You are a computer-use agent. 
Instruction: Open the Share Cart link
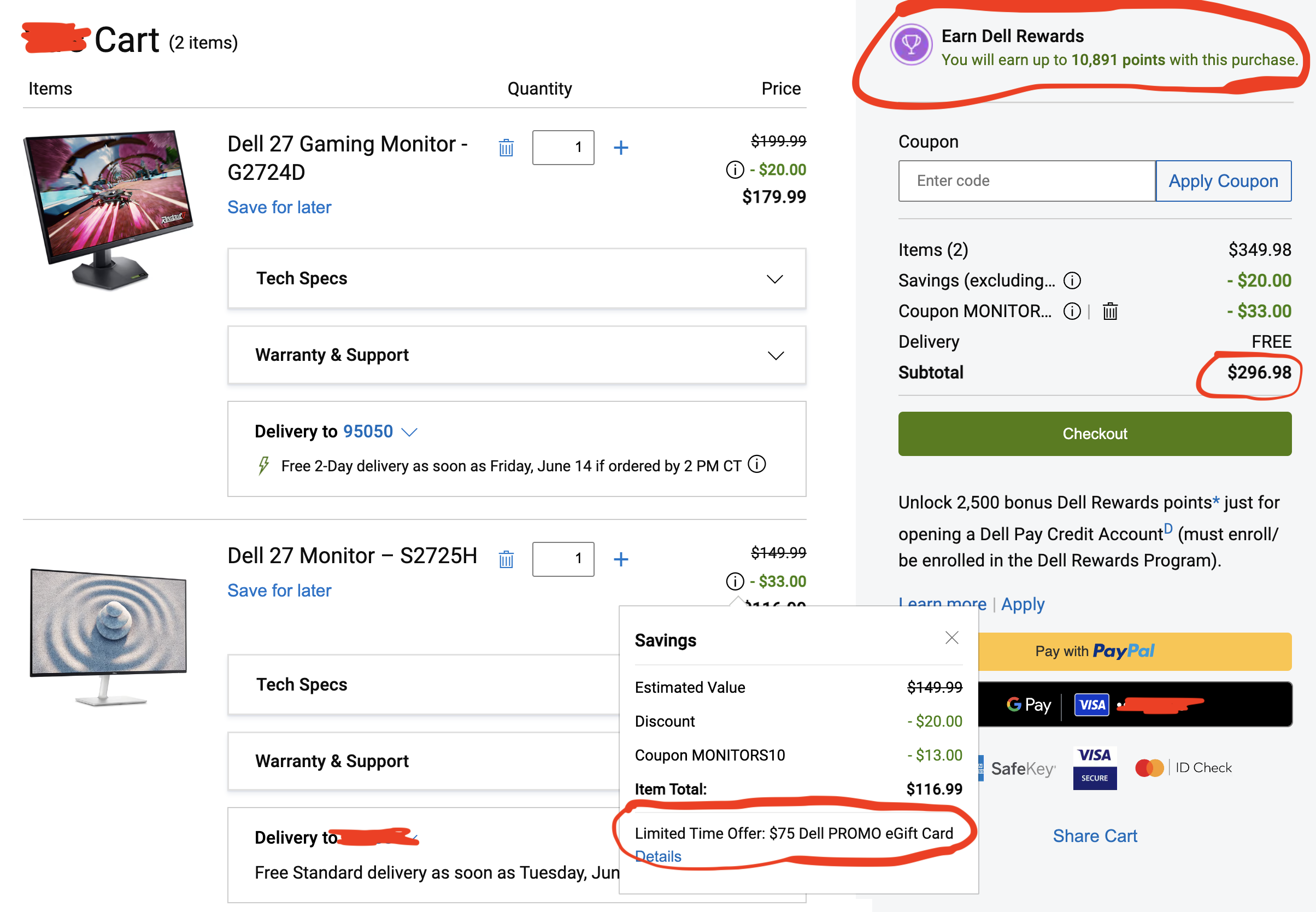coord(1094,836)
